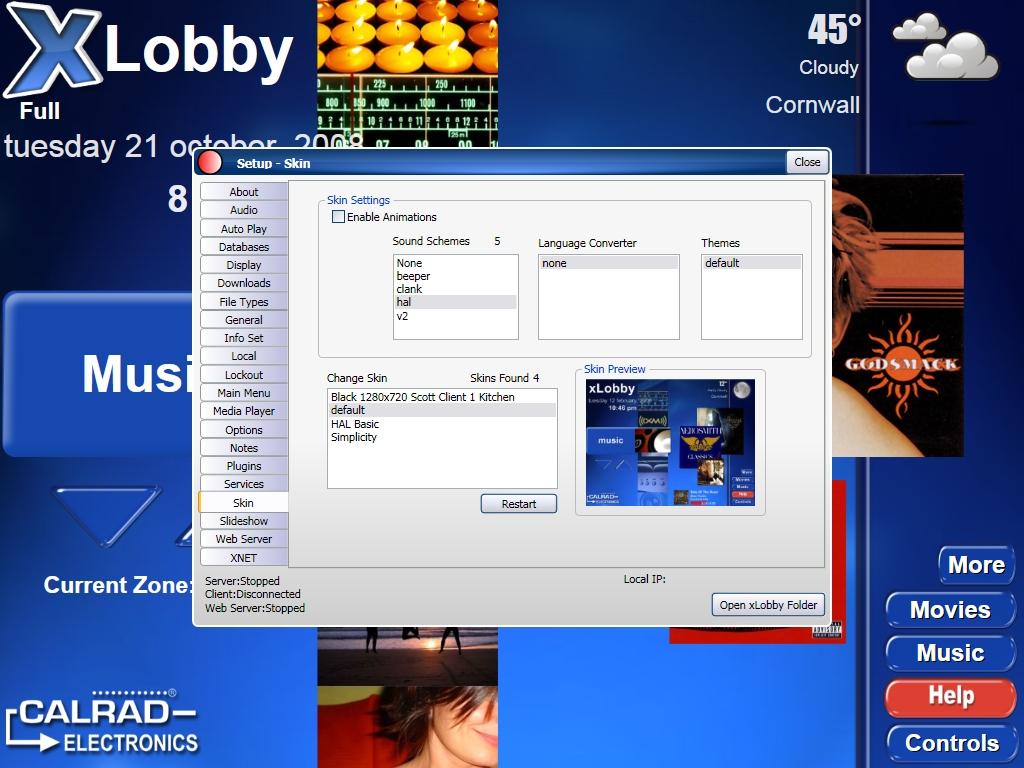
Task: Click Open xLobby Folder button
Action: point(768,605)
